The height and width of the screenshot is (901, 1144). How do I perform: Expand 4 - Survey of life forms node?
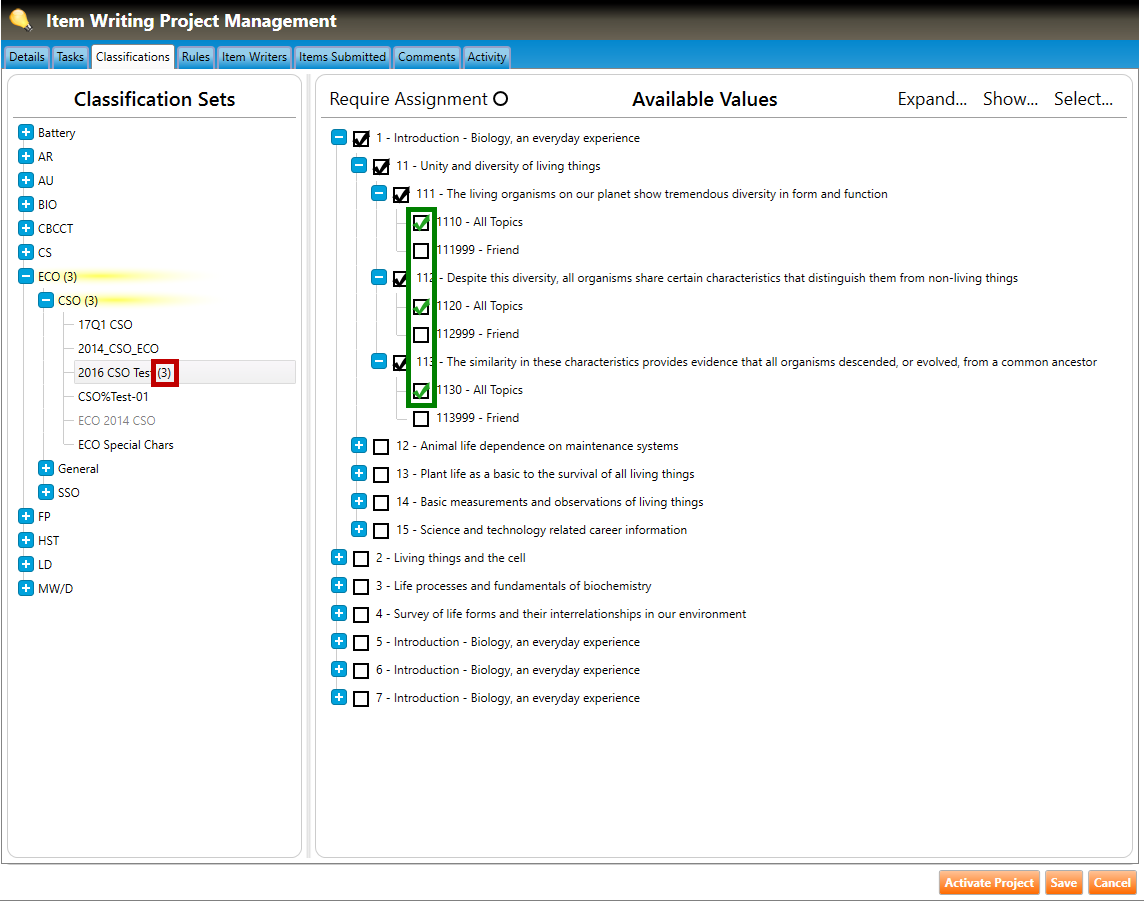click(x=339, y=614)
